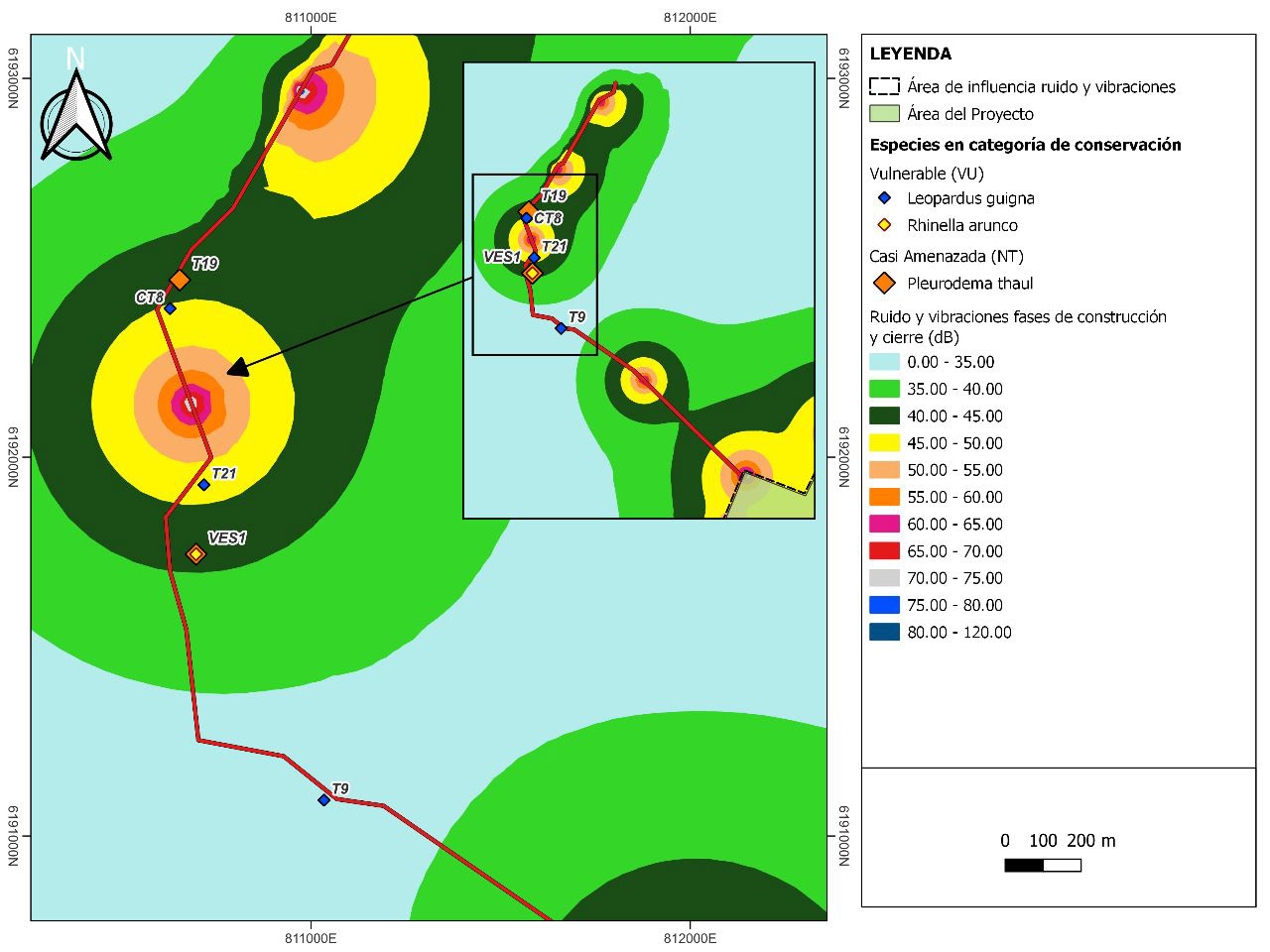The width and height of the screenshot is (1270, 952).
Task: Click the 'Casi Amenazada (NT)' legend text
Action: [946, 256]
